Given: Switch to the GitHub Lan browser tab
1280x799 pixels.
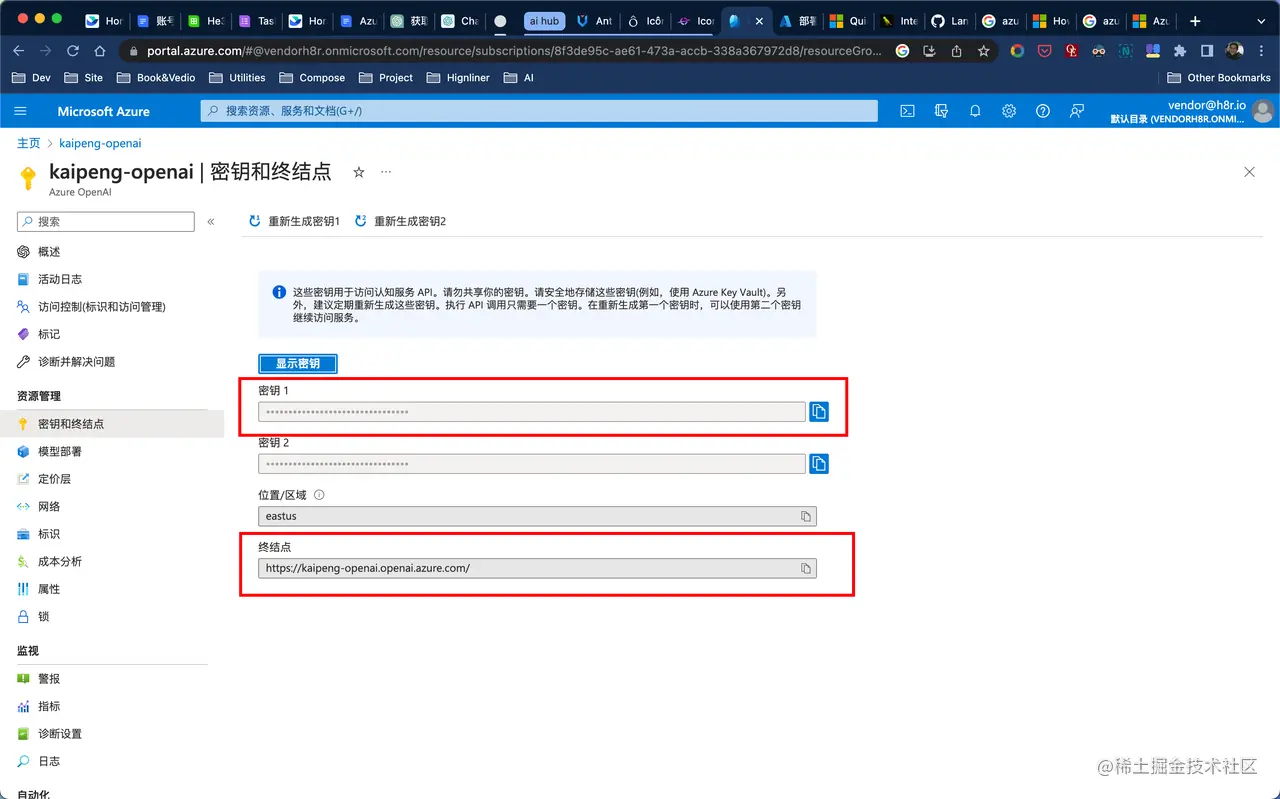Looking at the screenshot, I should coord(949,21).
